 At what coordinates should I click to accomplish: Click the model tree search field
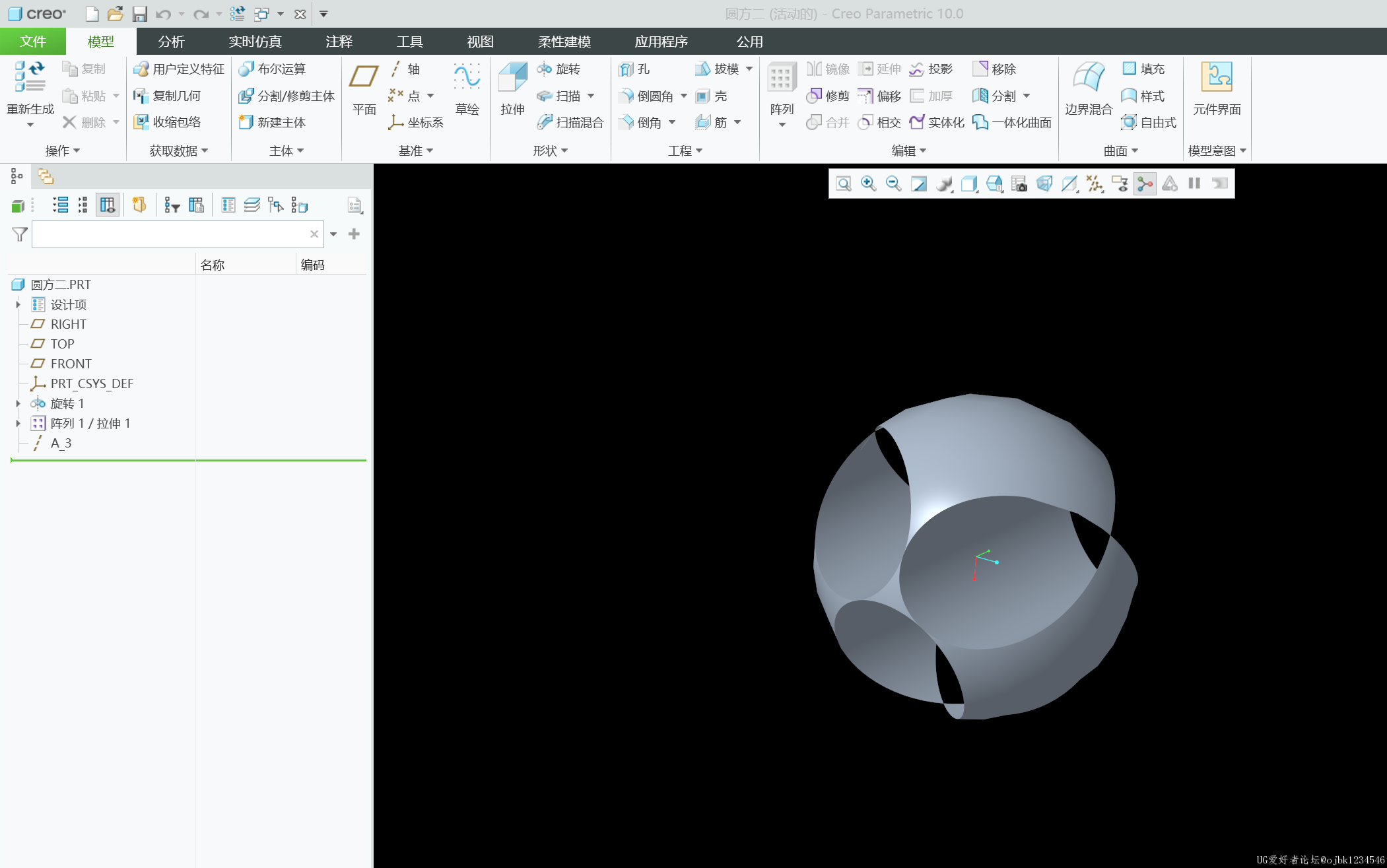point(178,234)
